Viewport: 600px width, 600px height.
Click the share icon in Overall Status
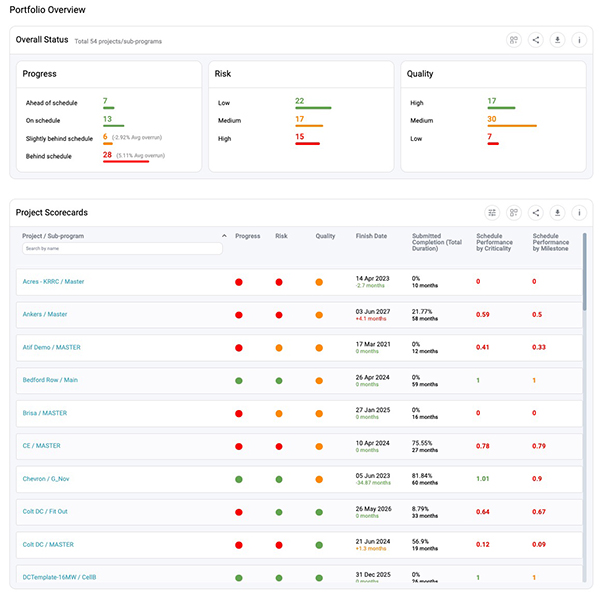pyautogui.click(x=536, y=40)
